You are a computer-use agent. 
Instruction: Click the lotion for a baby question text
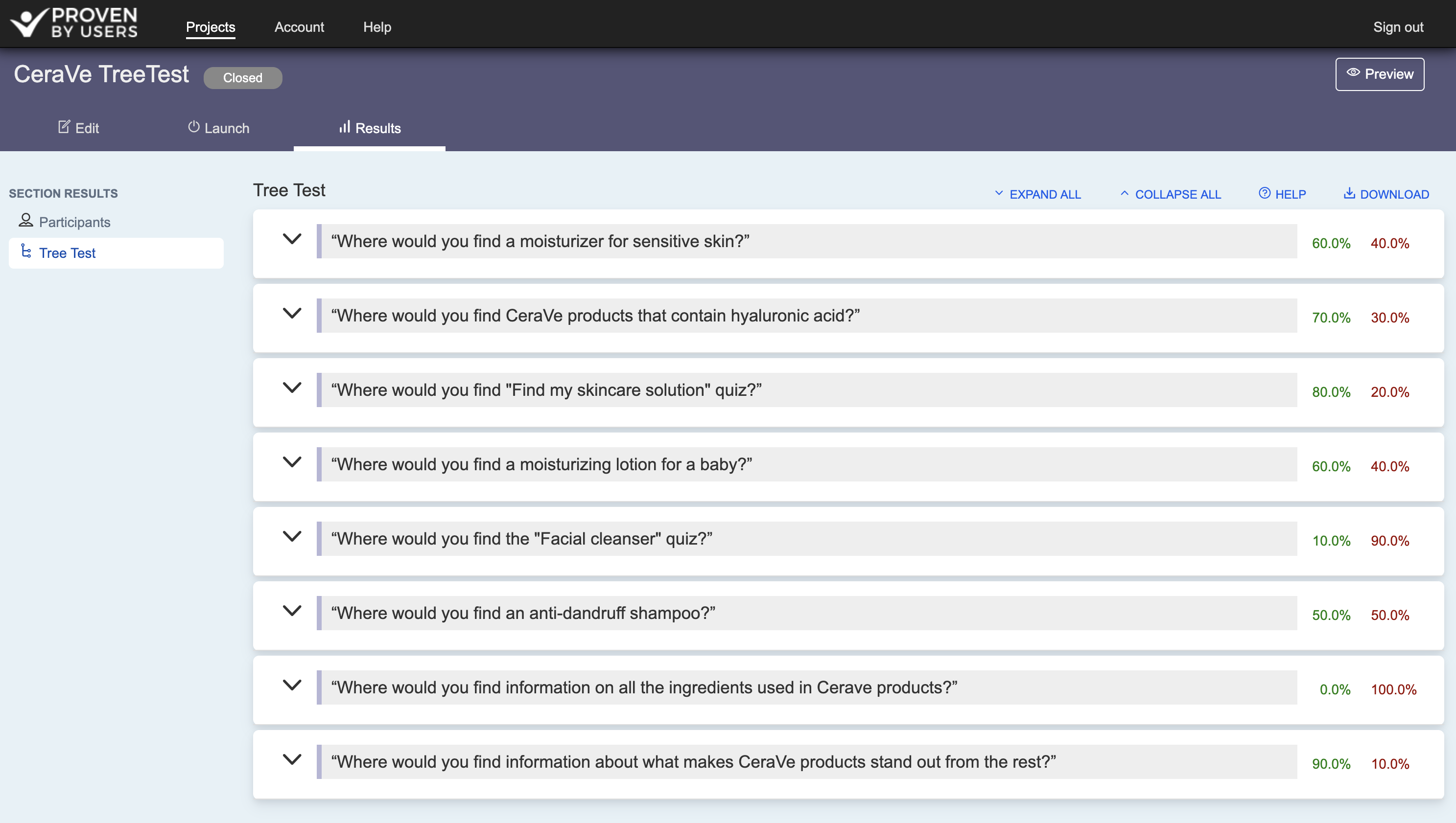(541, 465)
